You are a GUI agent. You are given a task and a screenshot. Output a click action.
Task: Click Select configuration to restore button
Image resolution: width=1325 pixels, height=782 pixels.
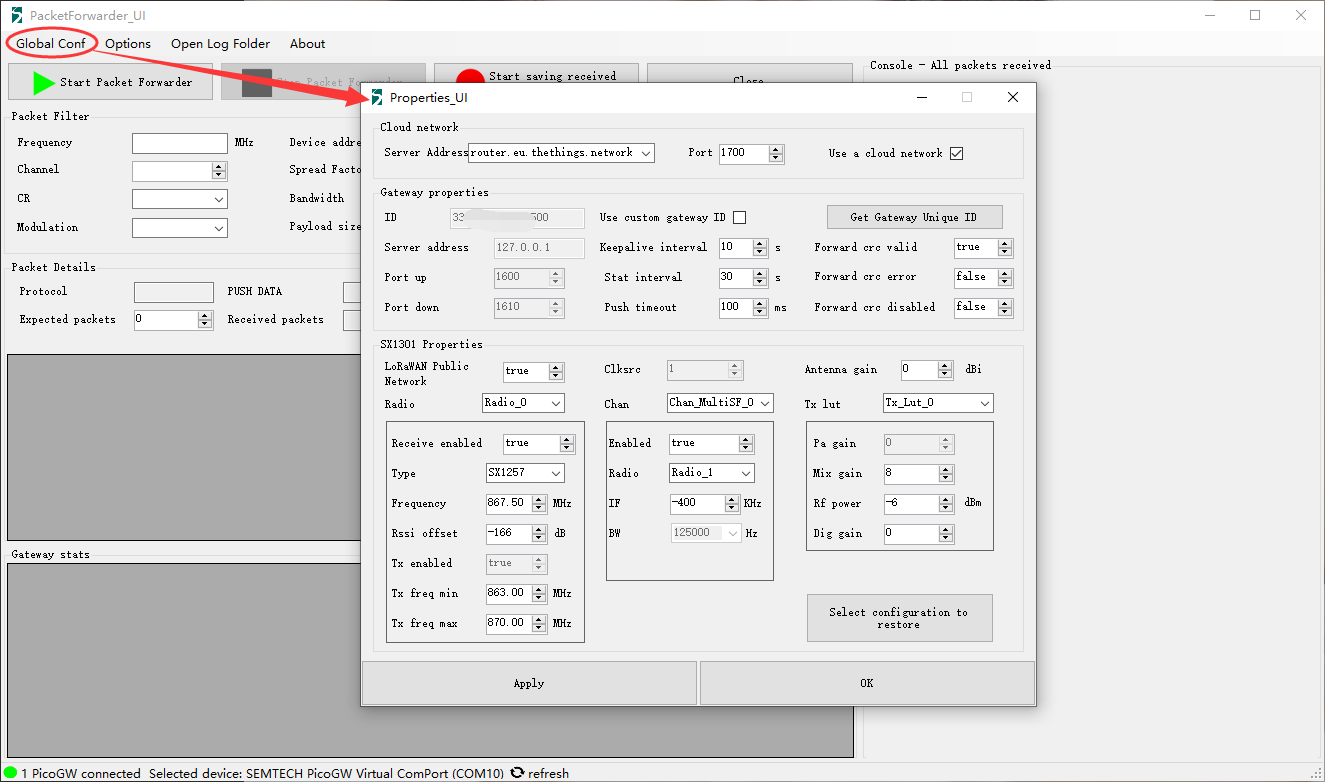899,618
